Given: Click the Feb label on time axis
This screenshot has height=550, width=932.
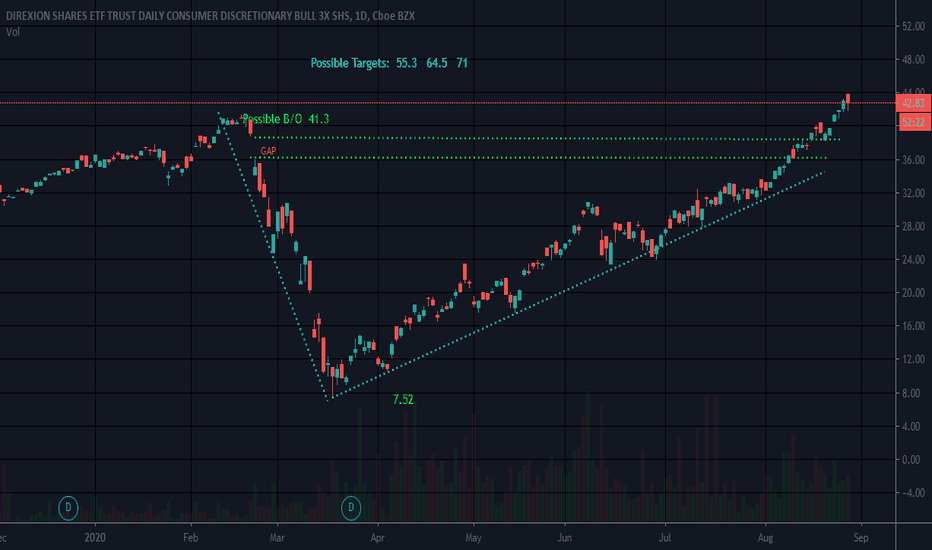Looking at the screenshot, I should tap(190, 538).
